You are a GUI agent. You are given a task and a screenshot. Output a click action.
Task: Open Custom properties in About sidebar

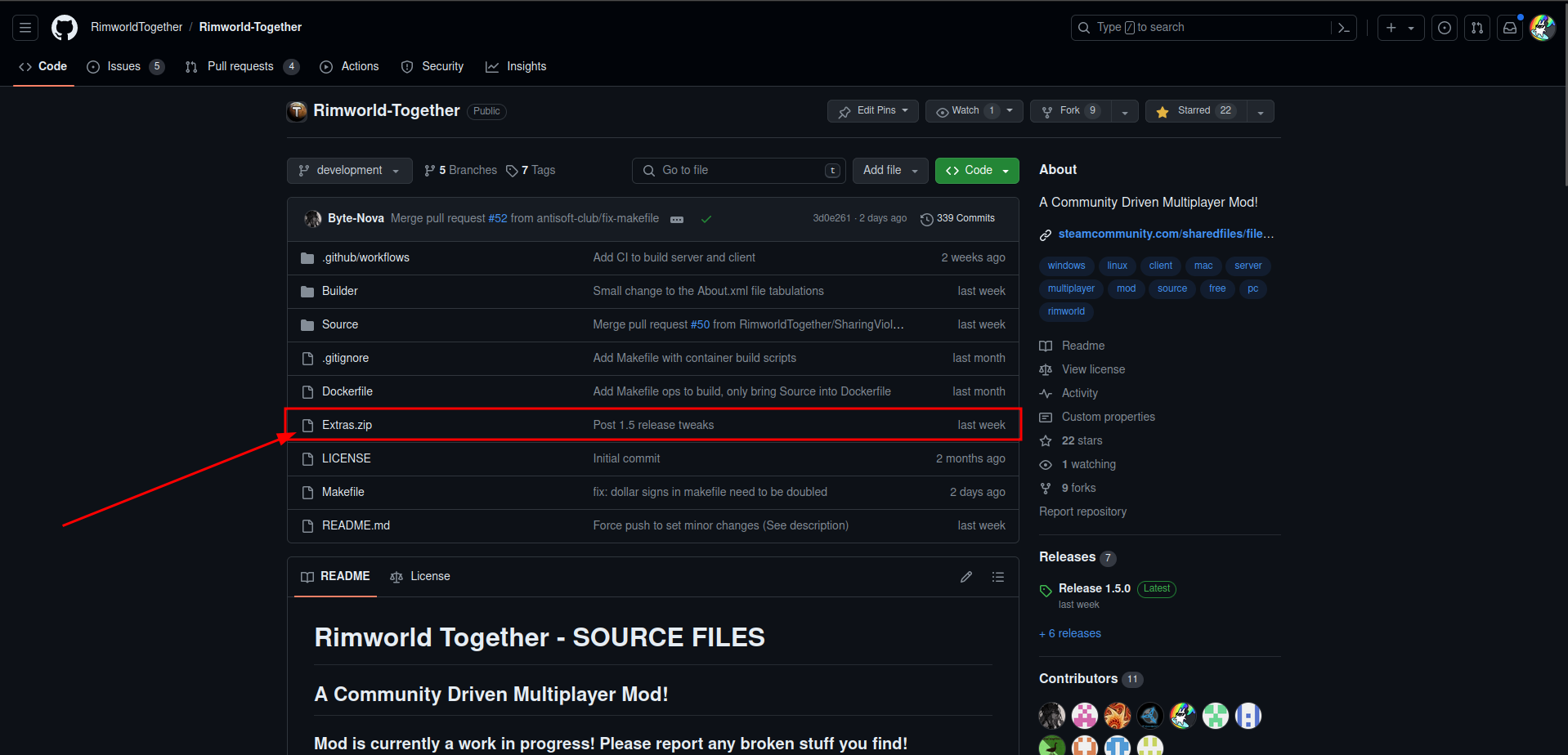1108,417
